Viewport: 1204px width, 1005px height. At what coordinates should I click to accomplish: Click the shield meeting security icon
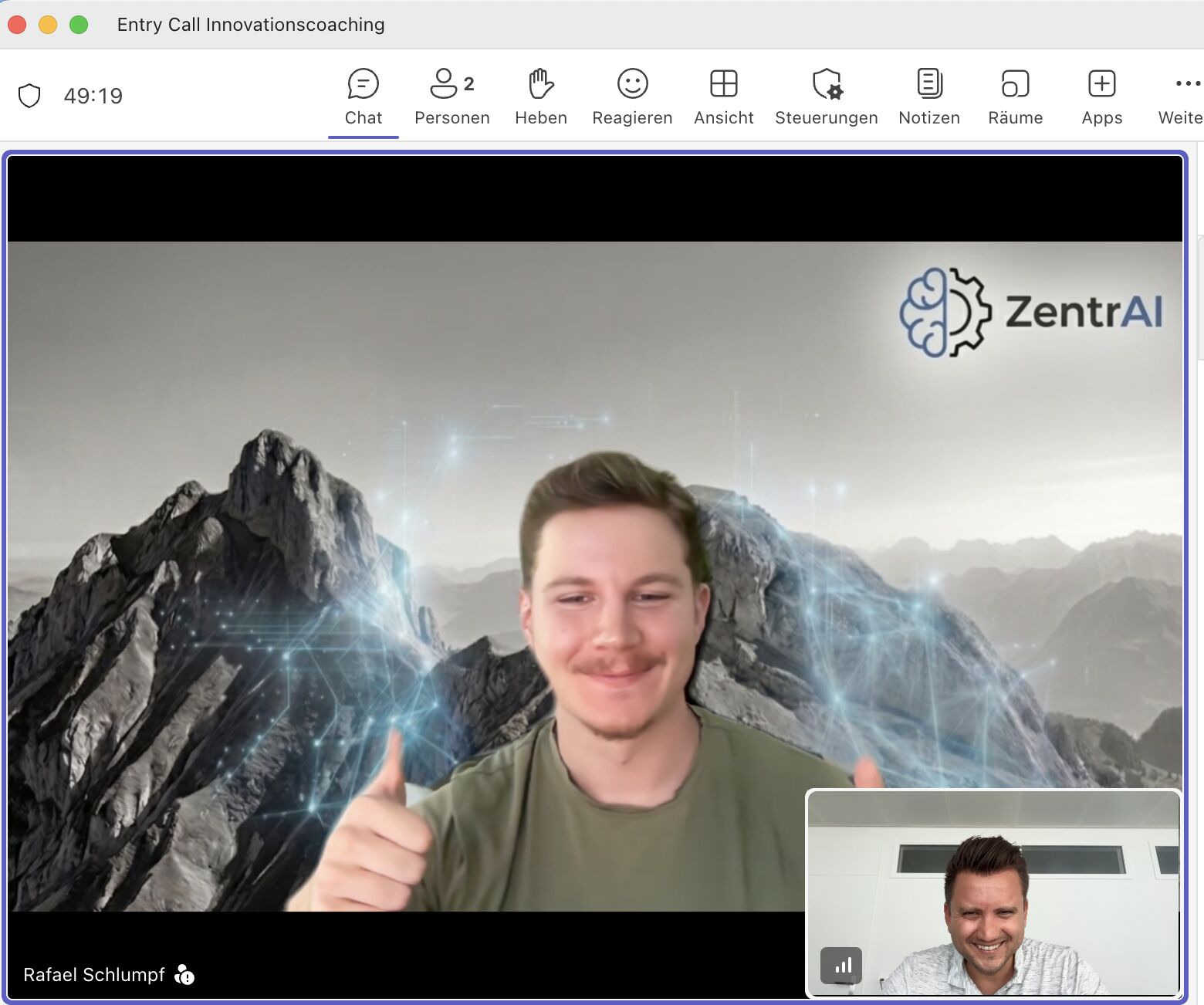pos(29,96)
